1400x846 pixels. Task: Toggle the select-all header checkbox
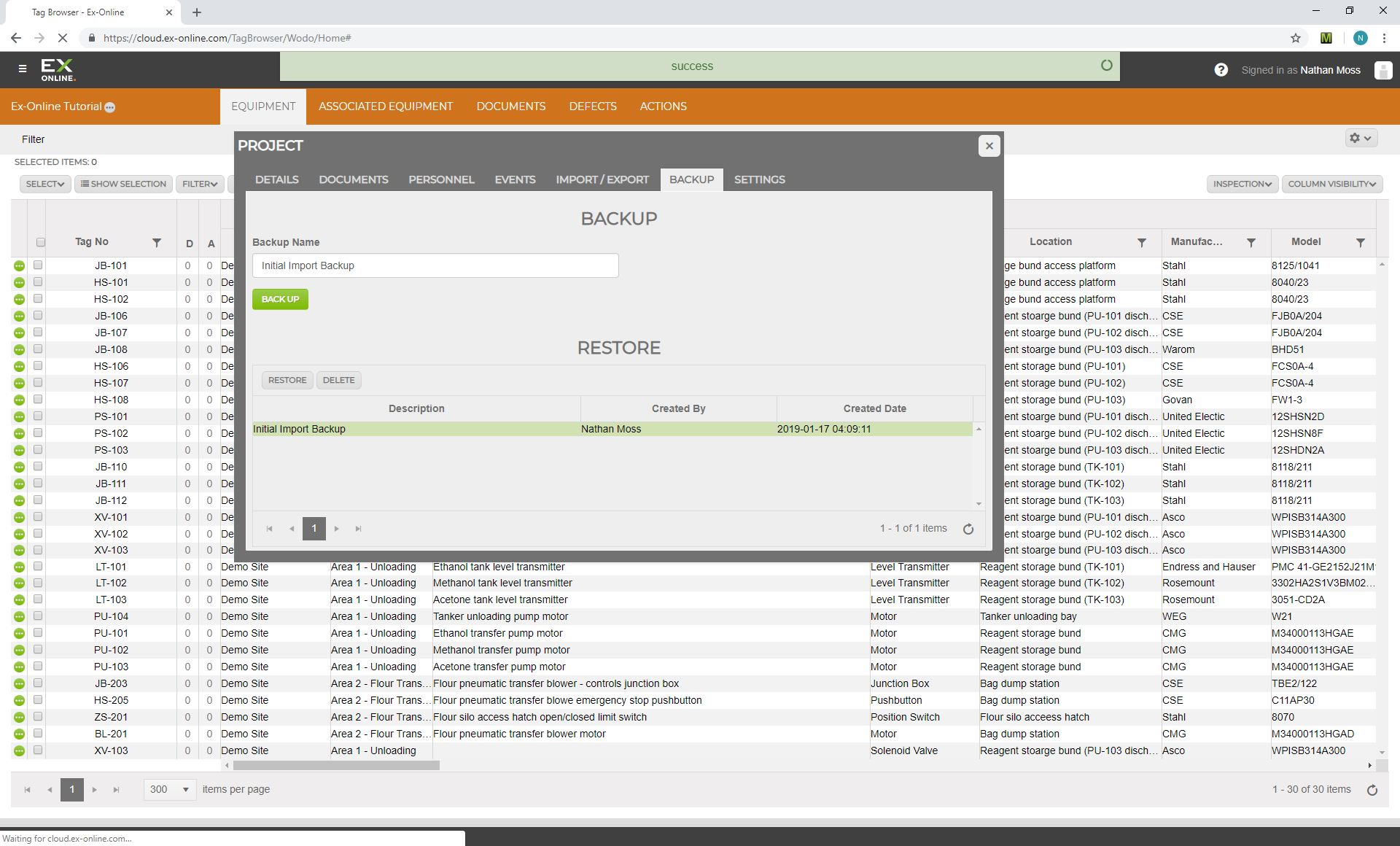41,242
